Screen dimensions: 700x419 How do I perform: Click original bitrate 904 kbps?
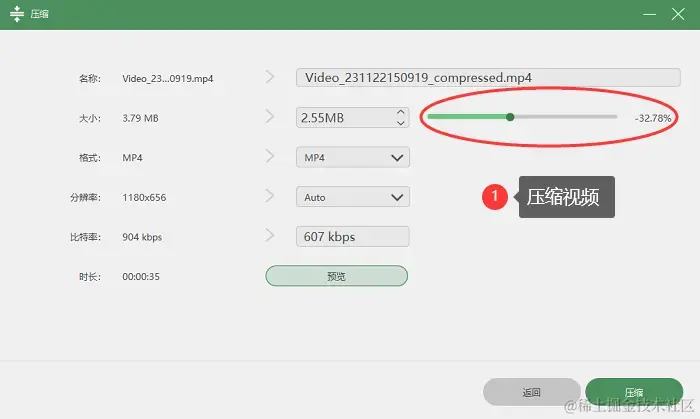142,237
